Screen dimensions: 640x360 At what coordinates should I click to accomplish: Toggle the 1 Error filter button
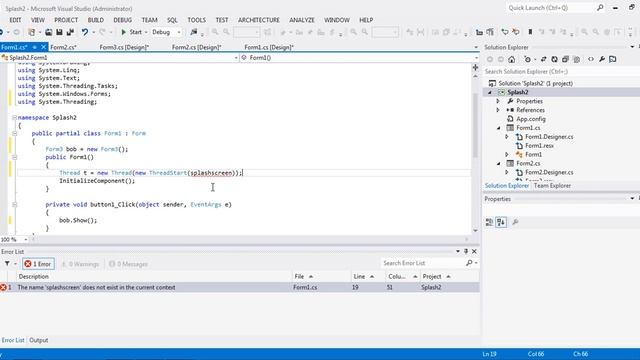(x=38, y=264)
